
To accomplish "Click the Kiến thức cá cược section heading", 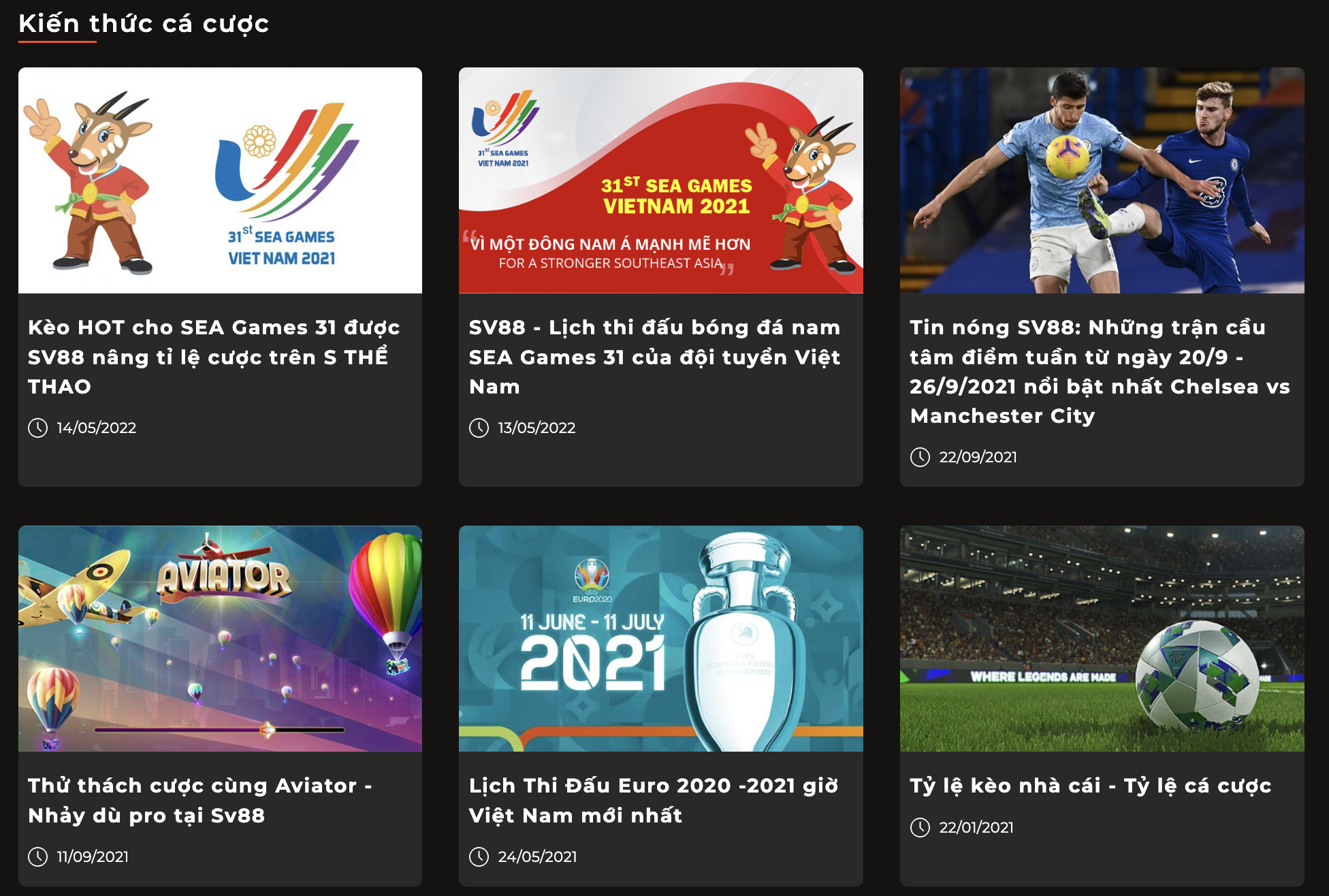I will (144, 24).
